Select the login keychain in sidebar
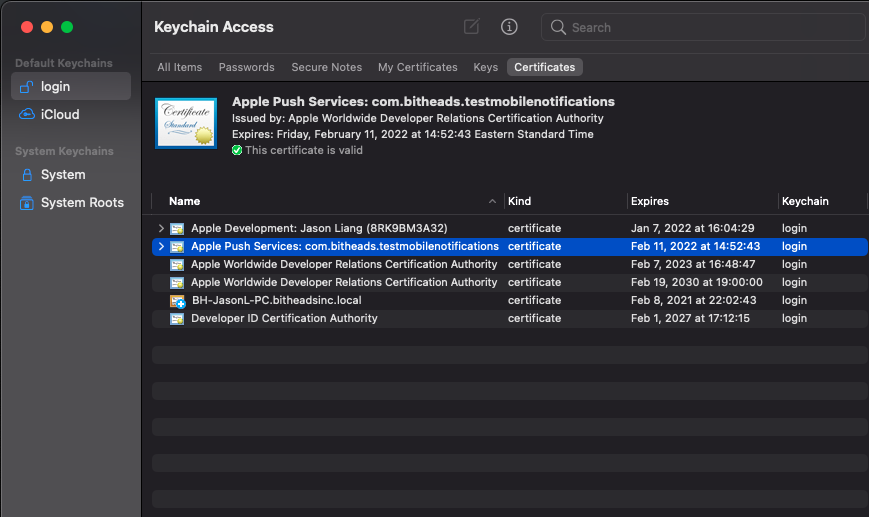 click(x=71, y=86)
